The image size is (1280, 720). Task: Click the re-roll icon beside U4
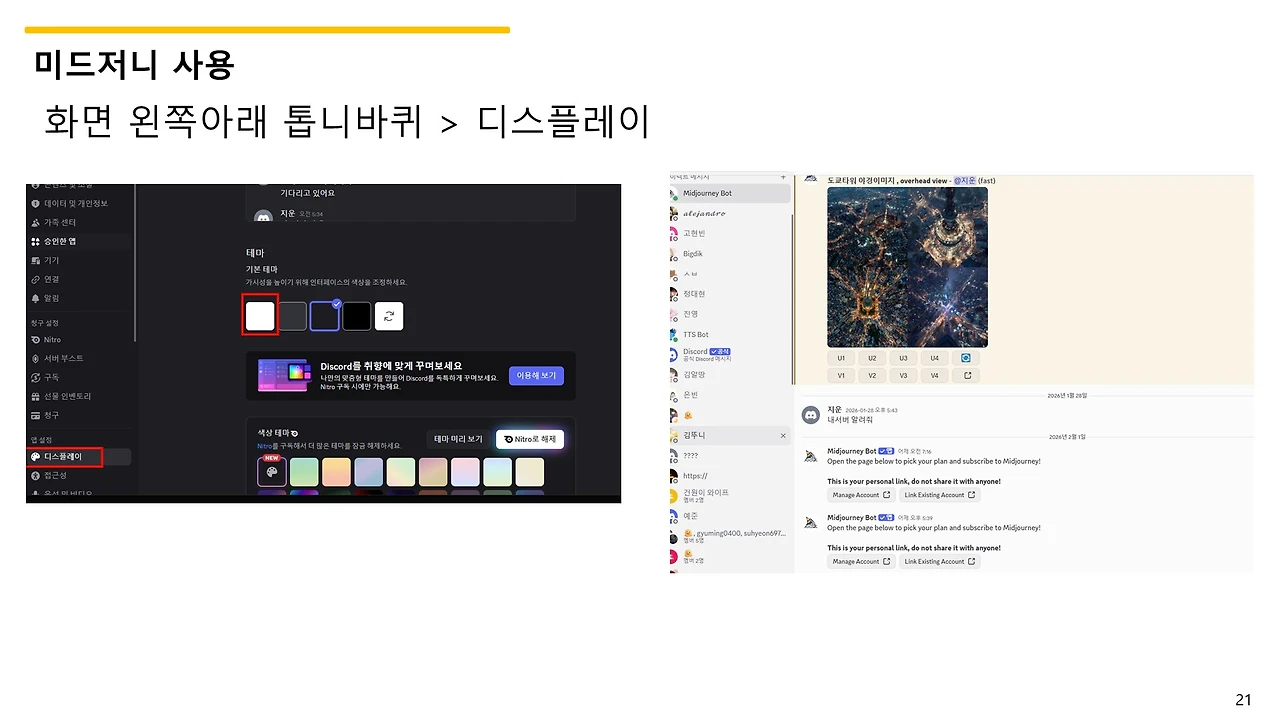[x=966, y=358]
